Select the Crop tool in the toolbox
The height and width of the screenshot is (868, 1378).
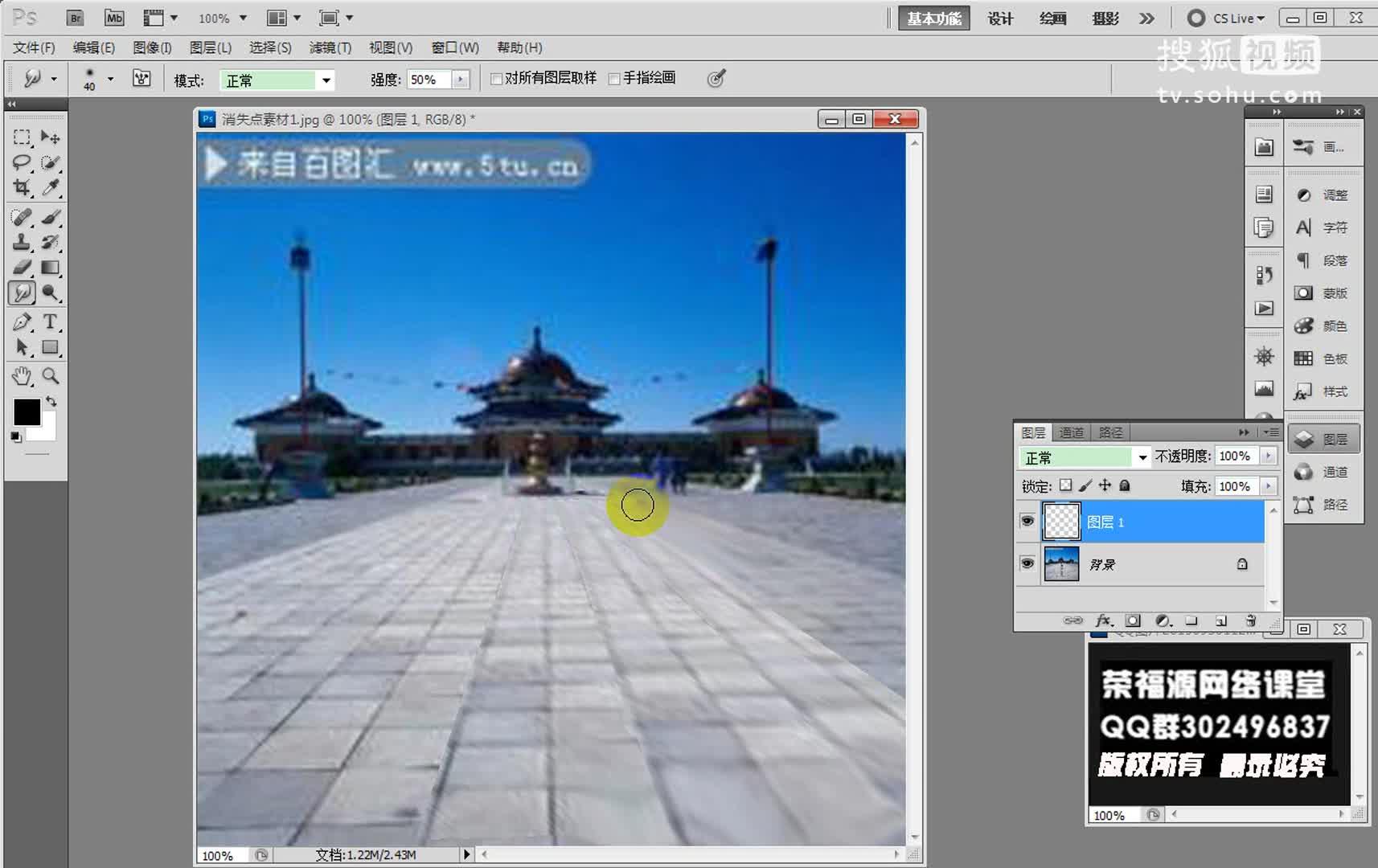22,186
